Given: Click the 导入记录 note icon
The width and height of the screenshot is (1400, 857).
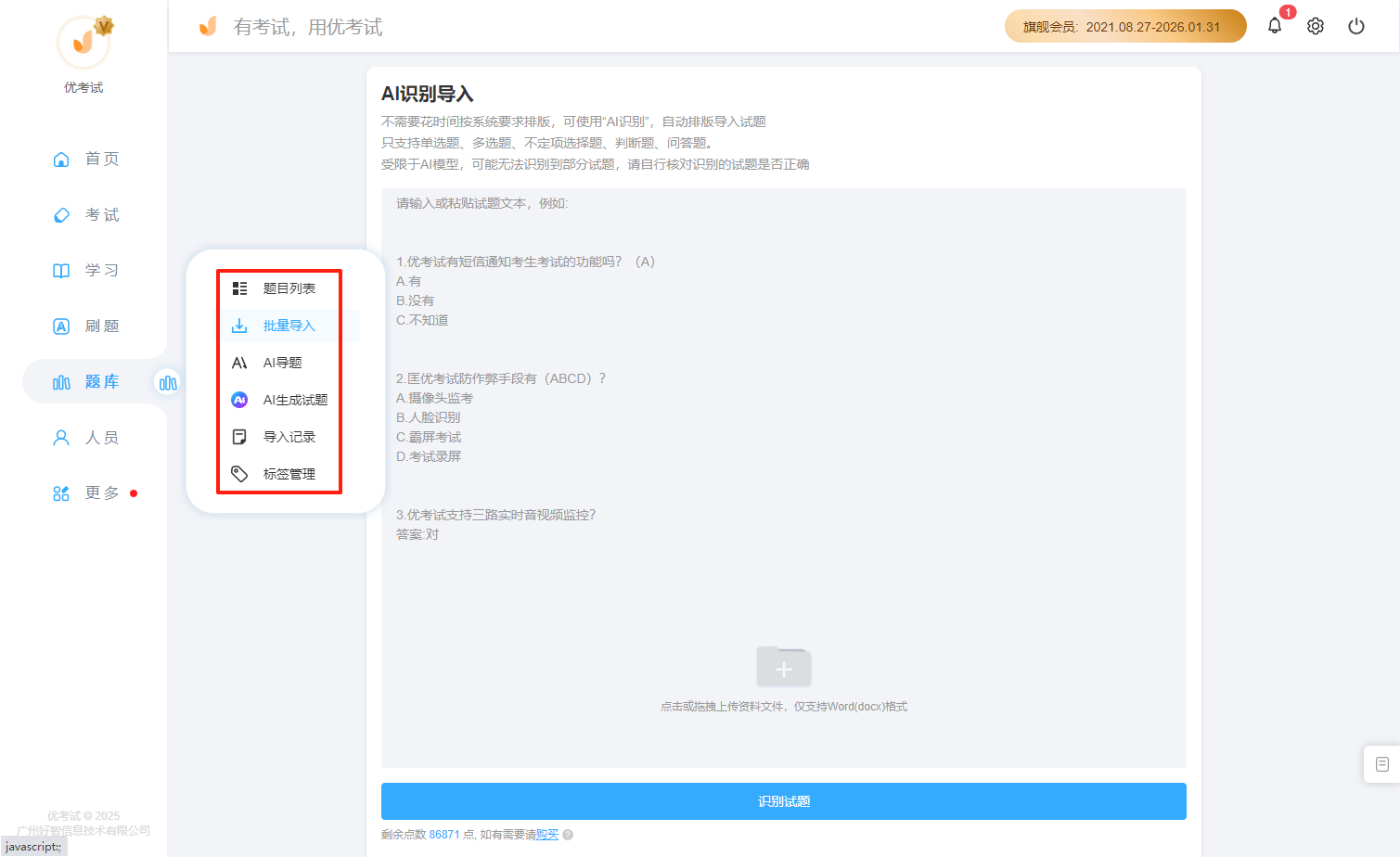Looking at the screenshot, I should 239,437.
